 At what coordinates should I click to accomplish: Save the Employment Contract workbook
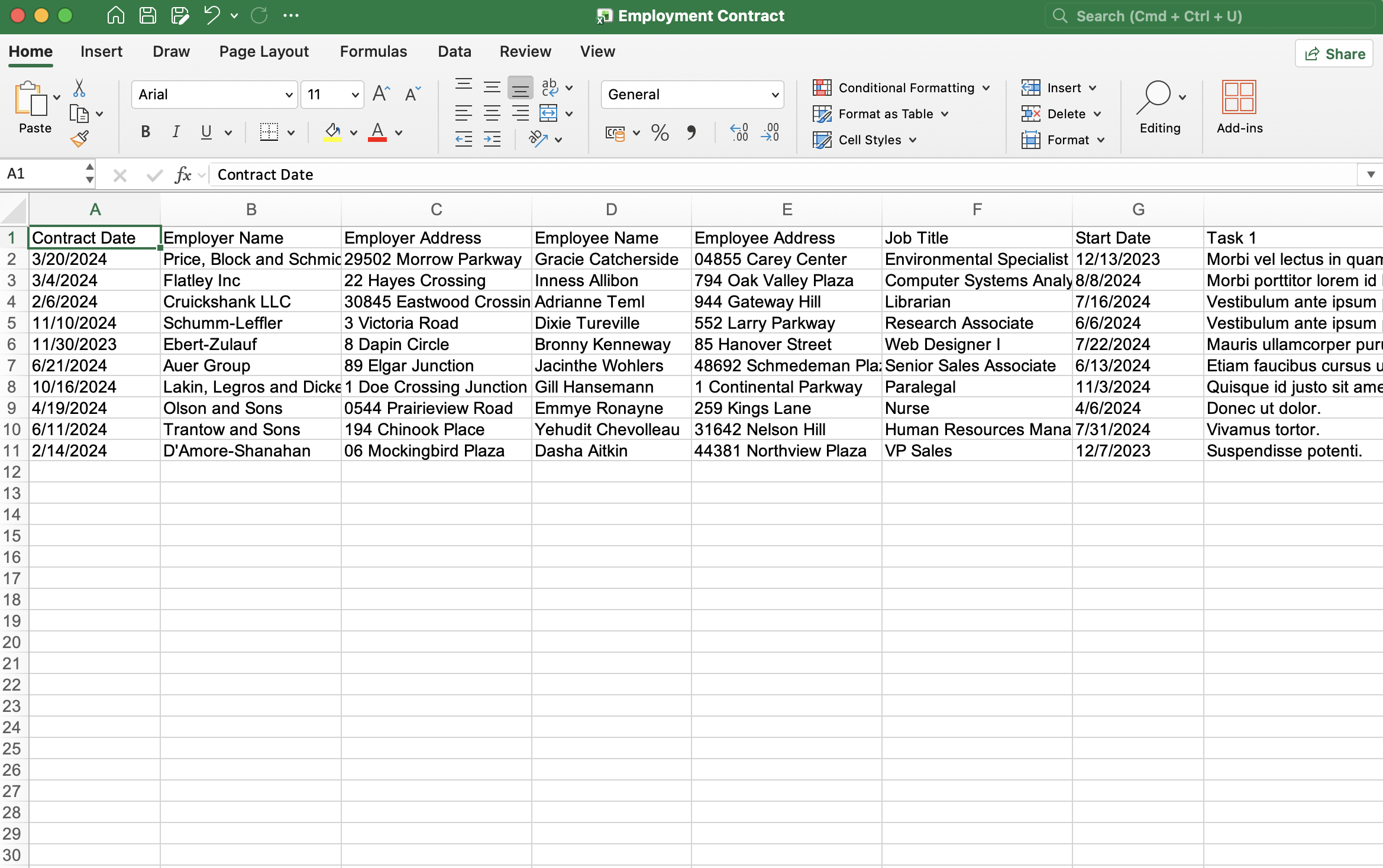pos(148,15)
